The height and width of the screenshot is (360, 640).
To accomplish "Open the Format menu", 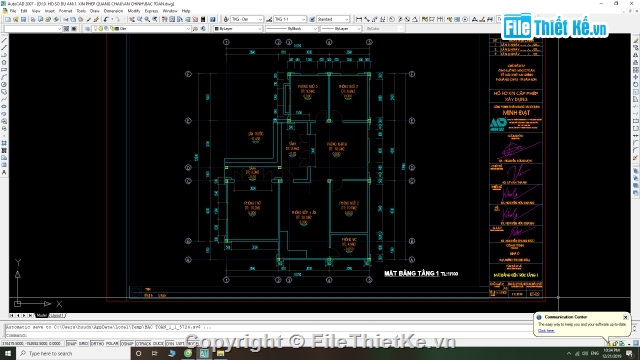I will [65, 11].
